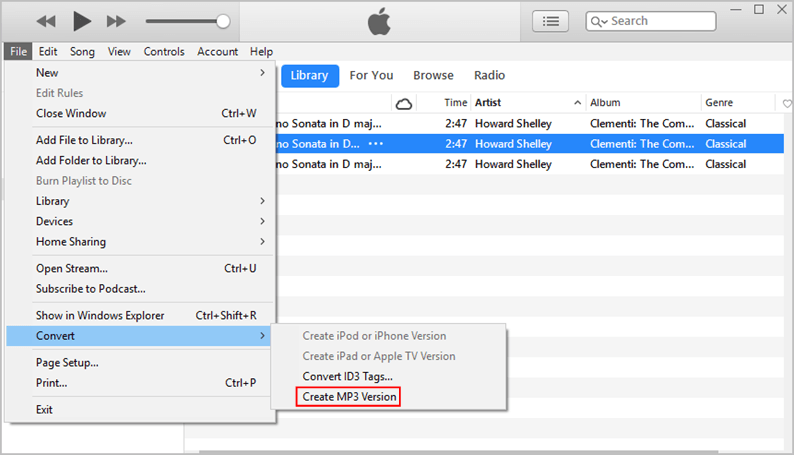Viewport: 794px width, 455px height.
Task: Click the sort arrow on Artist column
Action: pyautogui.click(x=577, y=103)
